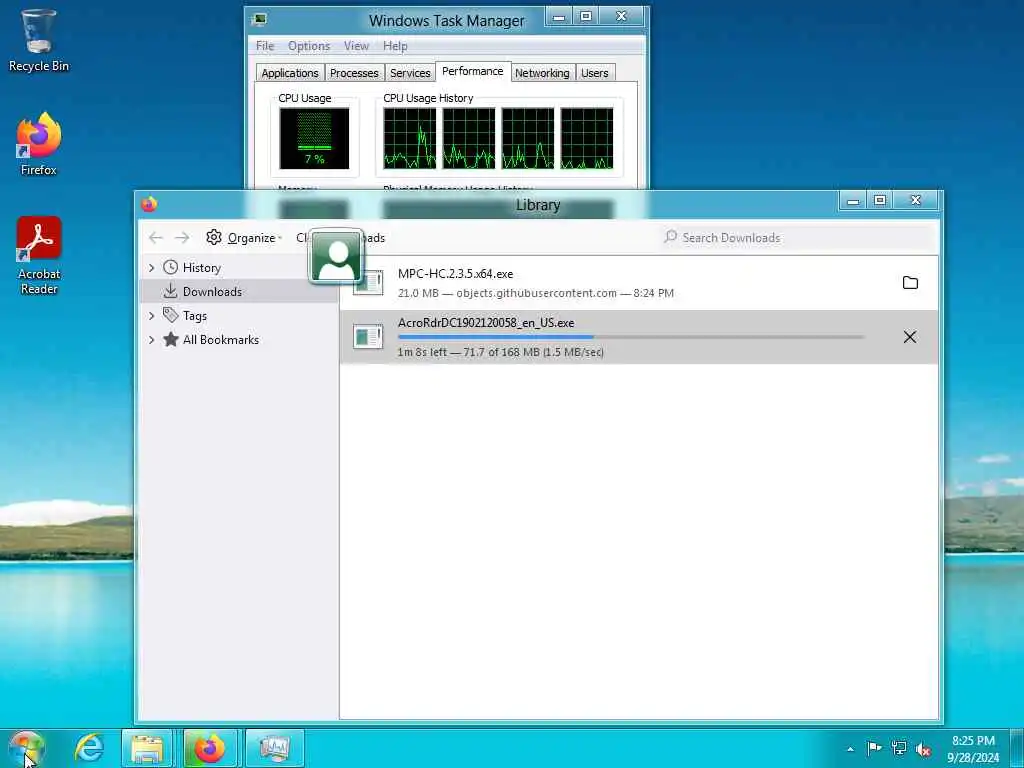1024x768 pixels.
Task: Open the Windows Start button
Action: 26,748
